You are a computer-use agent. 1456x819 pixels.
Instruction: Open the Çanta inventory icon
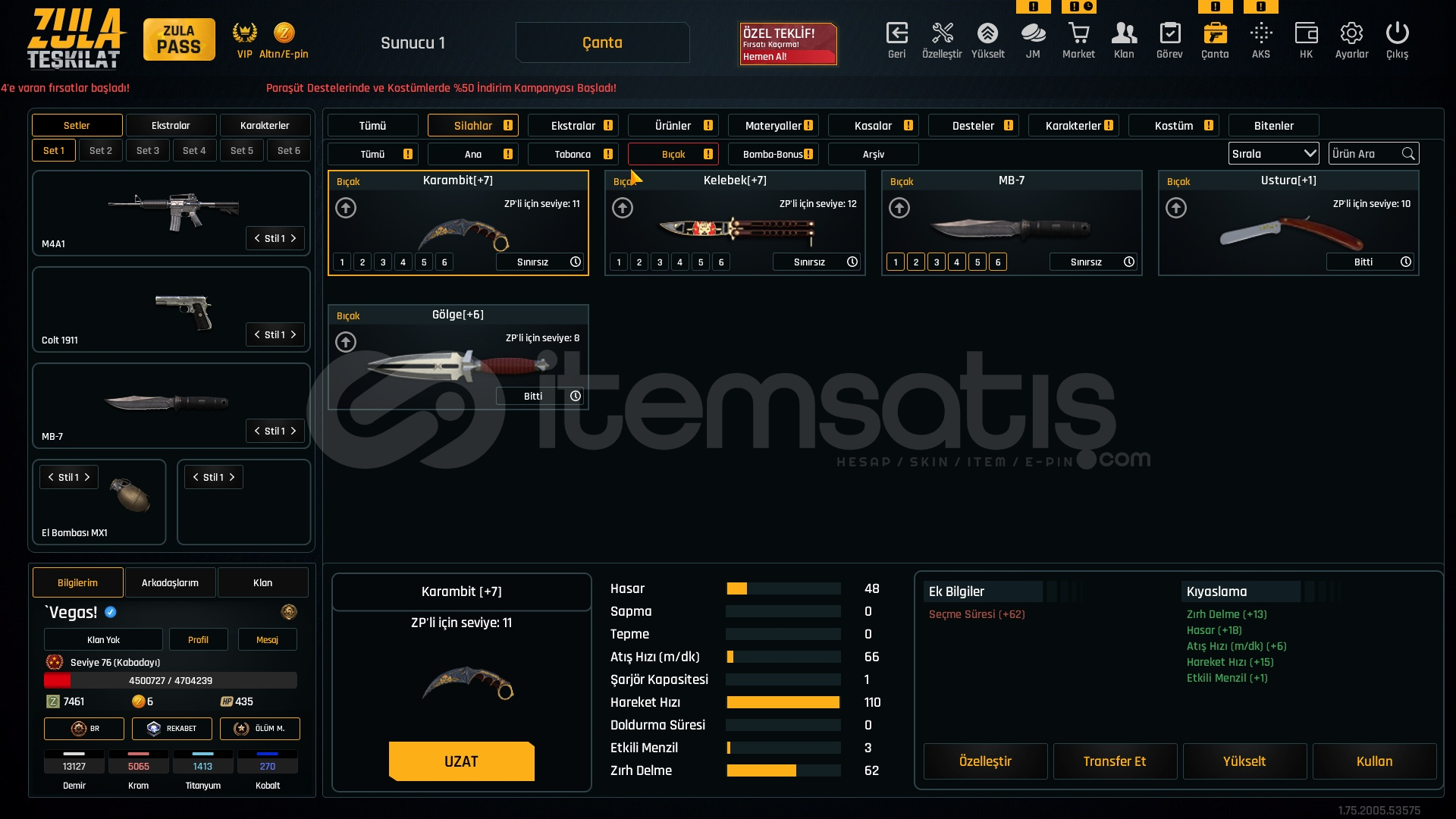coord(1215,33)
